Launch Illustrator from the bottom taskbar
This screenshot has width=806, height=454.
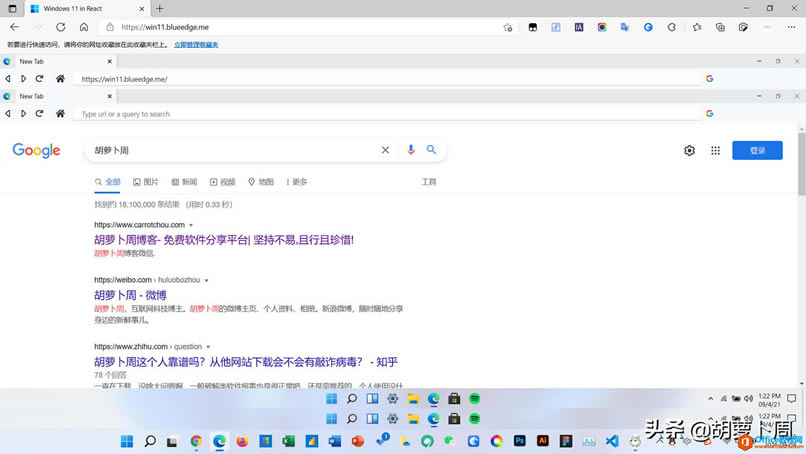[x=542, y=441]
